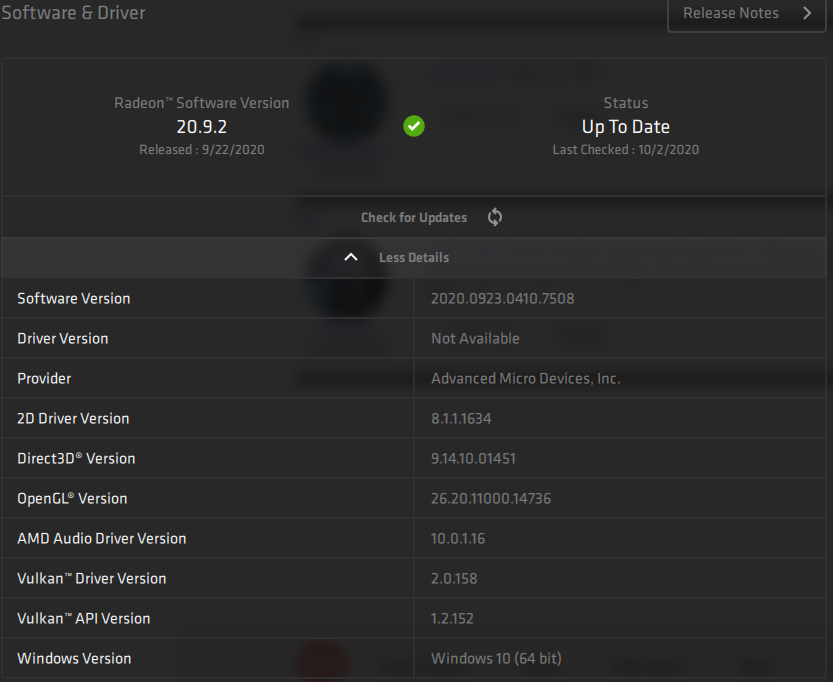Click the Up To Date status text
The width and height of the screenshot is (833, 682).
coord(626,127)
